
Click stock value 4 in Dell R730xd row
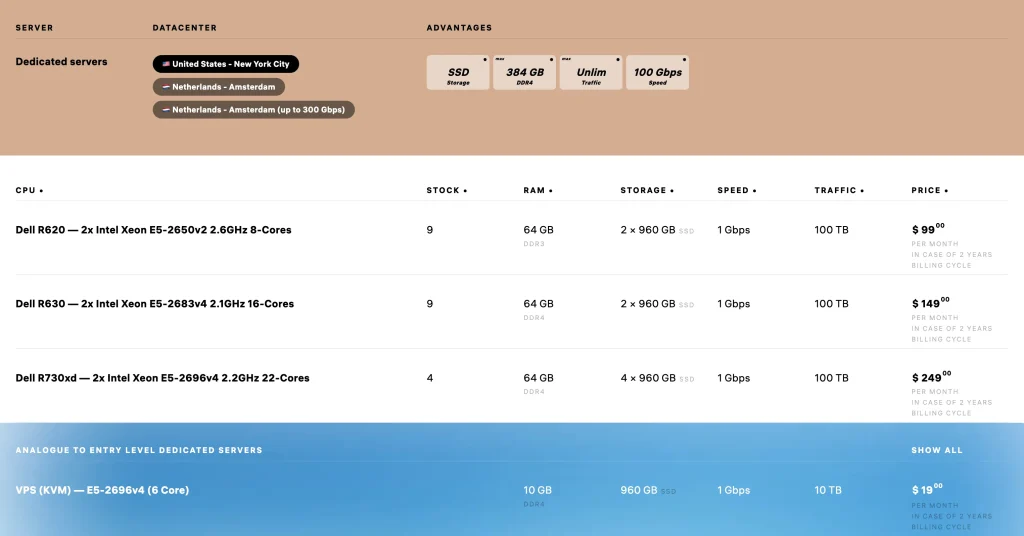click(x=430, y=378)
